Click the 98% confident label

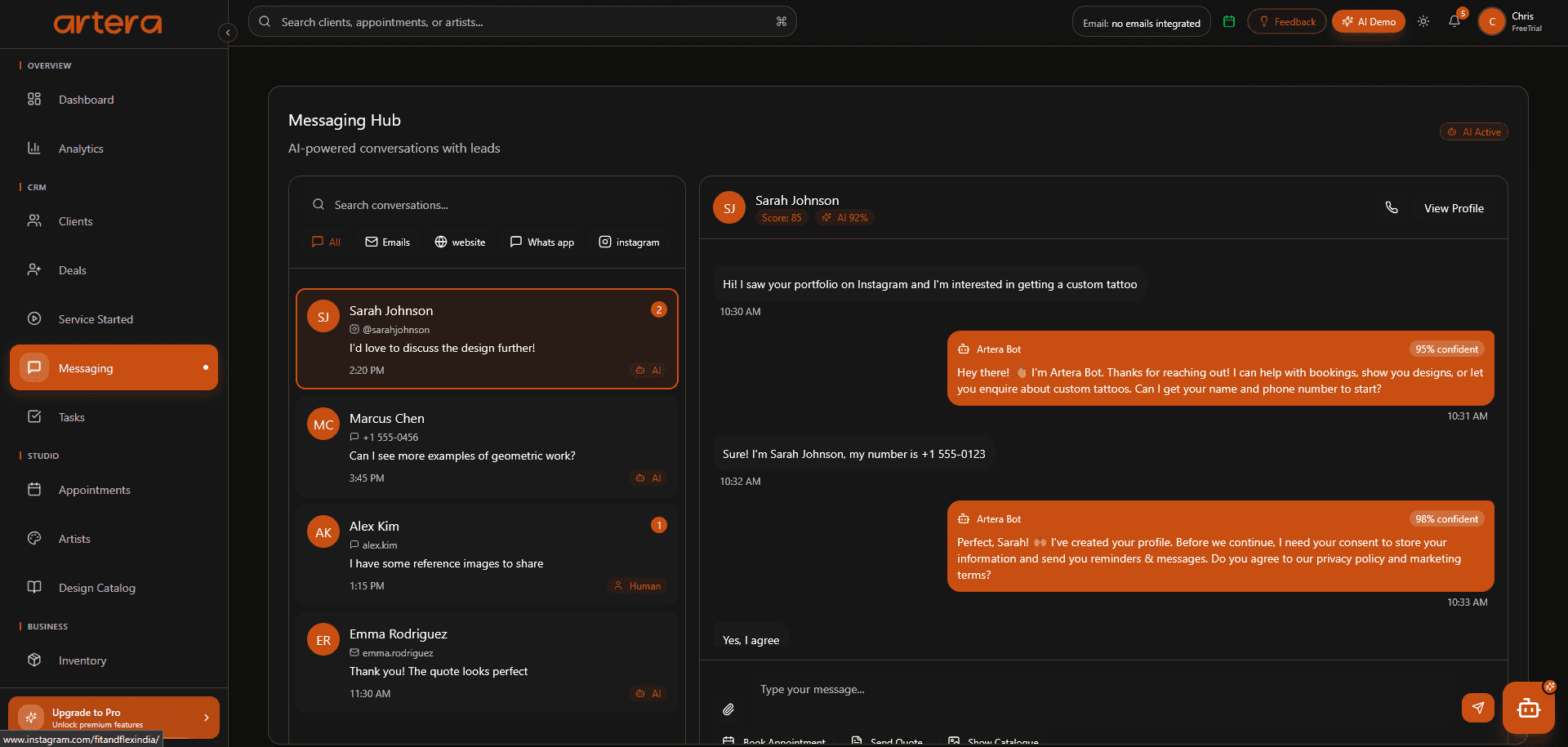pyautogui.click(x=1446, y=519)
